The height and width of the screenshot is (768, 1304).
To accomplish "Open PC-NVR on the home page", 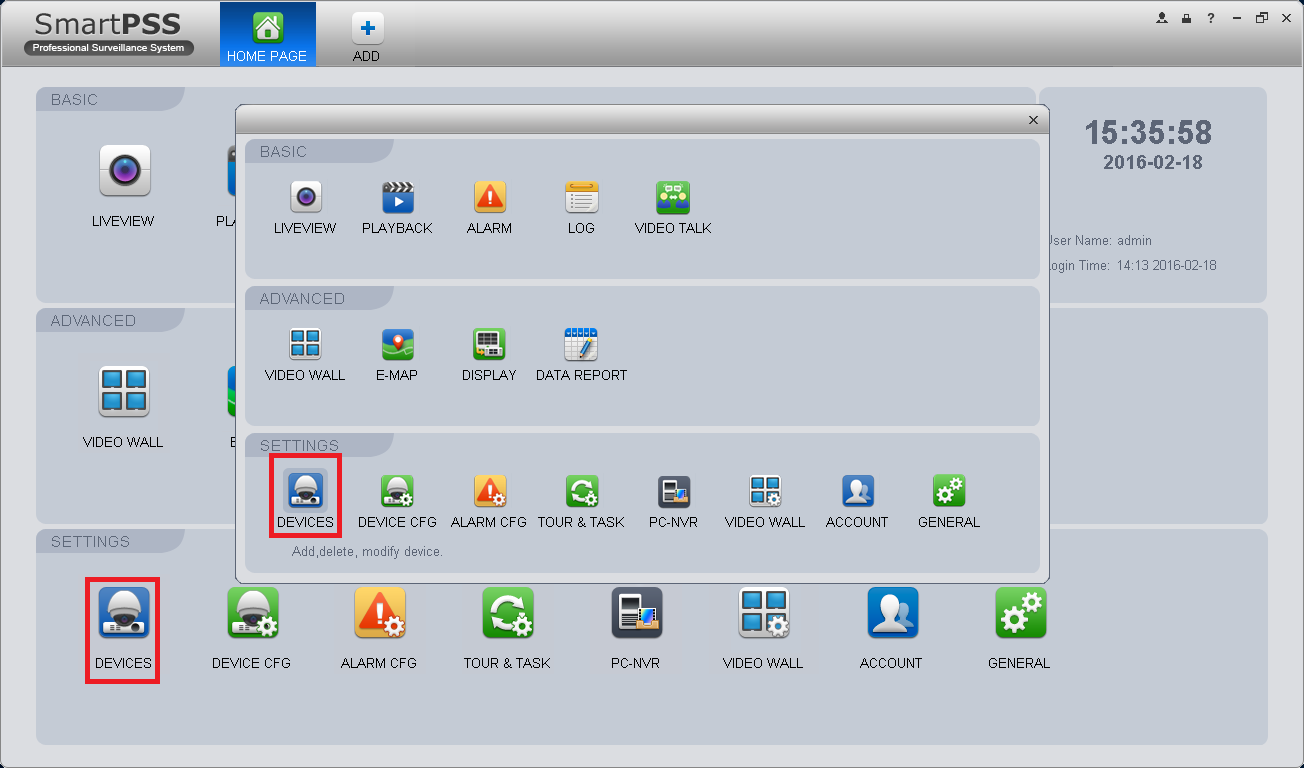I will pos(636,612).
